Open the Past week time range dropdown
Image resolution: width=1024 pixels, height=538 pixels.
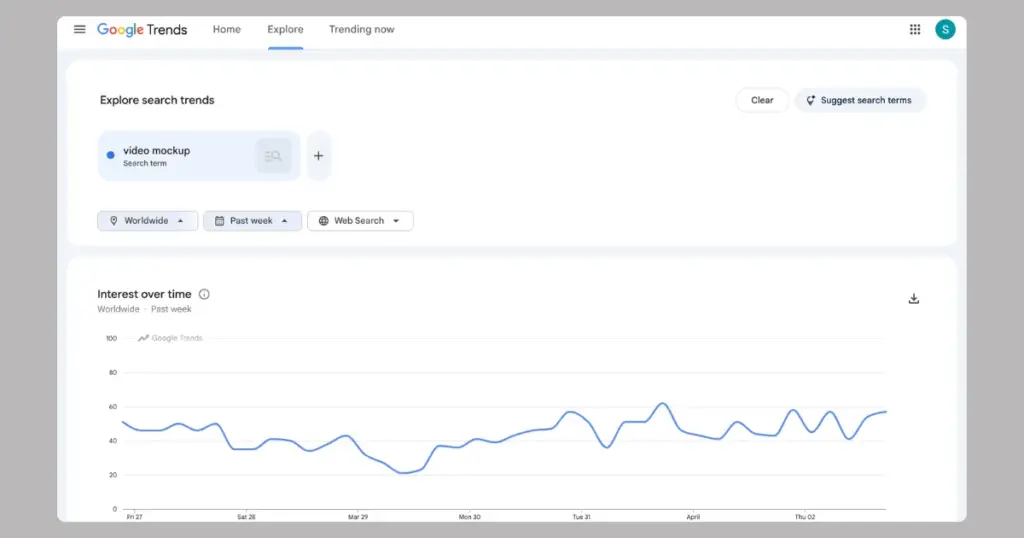(252, 221)
